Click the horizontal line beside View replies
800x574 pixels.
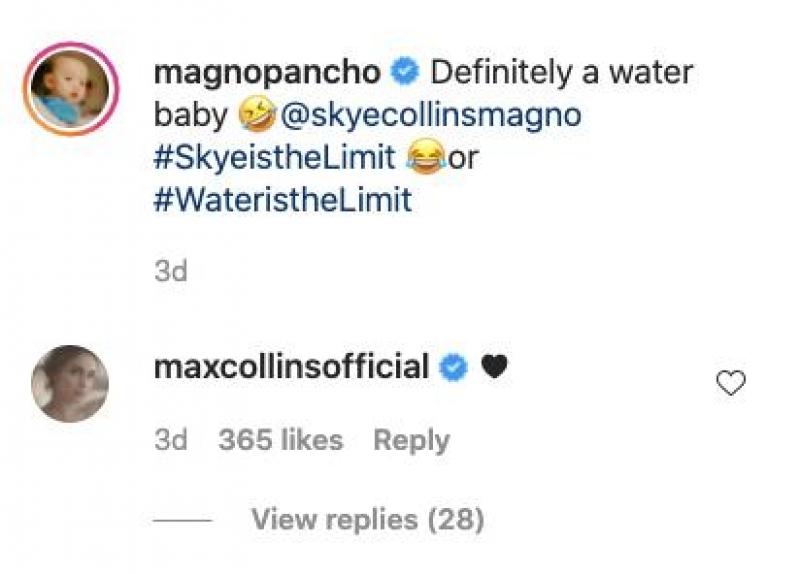pos(183,521)
